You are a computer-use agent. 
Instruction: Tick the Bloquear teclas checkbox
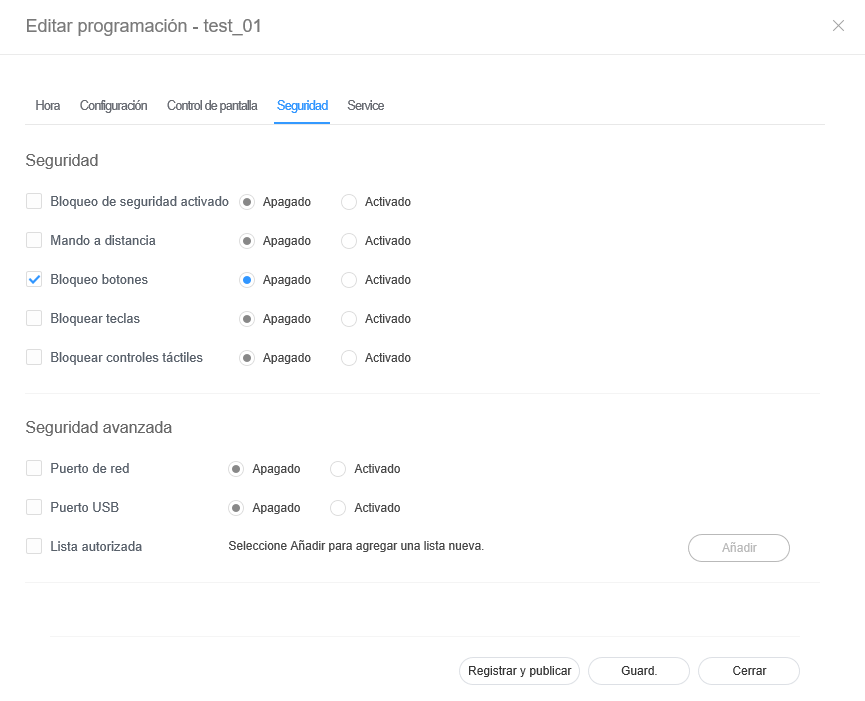click(x=34, y=319)
